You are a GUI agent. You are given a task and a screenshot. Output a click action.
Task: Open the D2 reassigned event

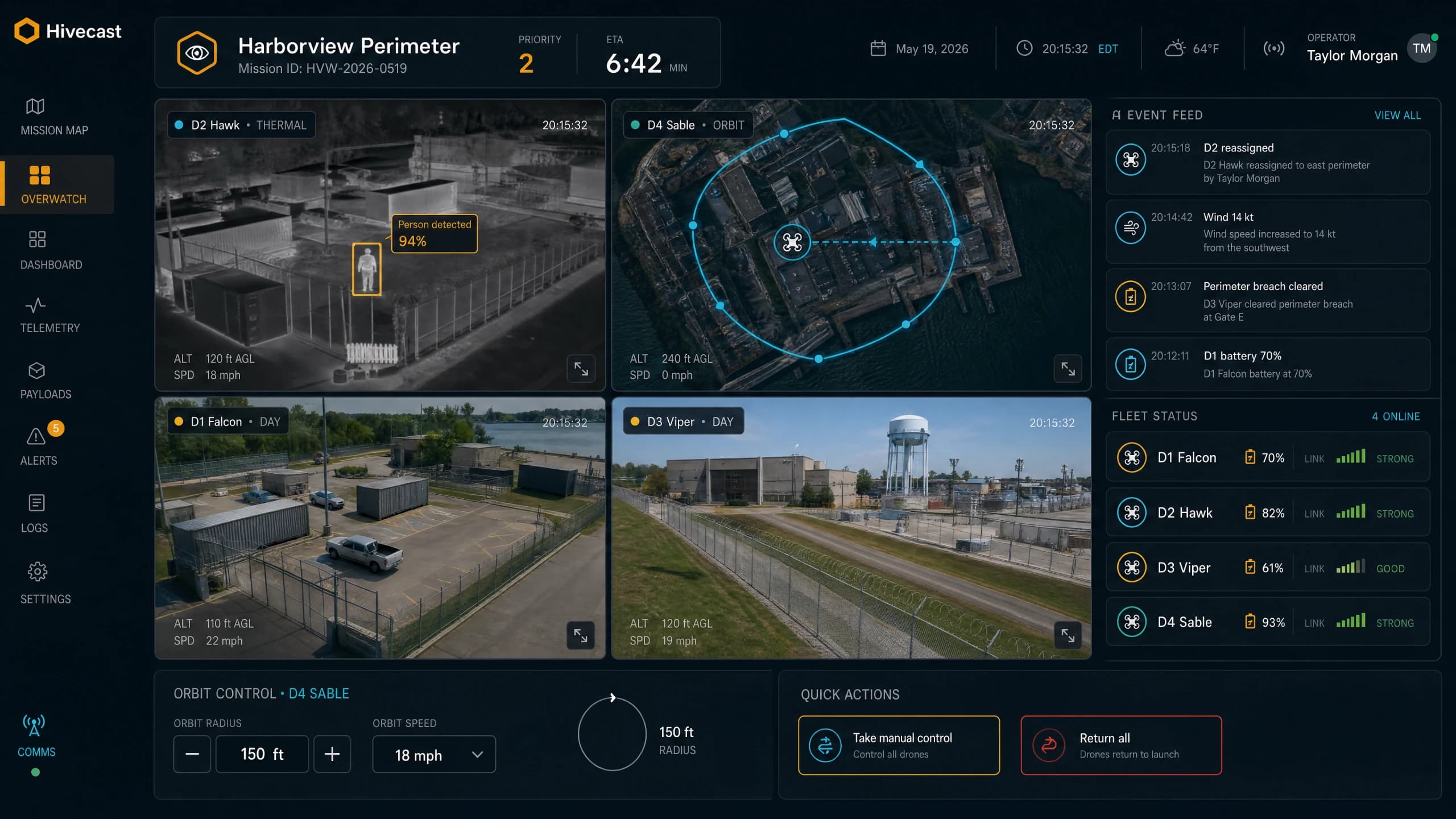click(1268, 163)
